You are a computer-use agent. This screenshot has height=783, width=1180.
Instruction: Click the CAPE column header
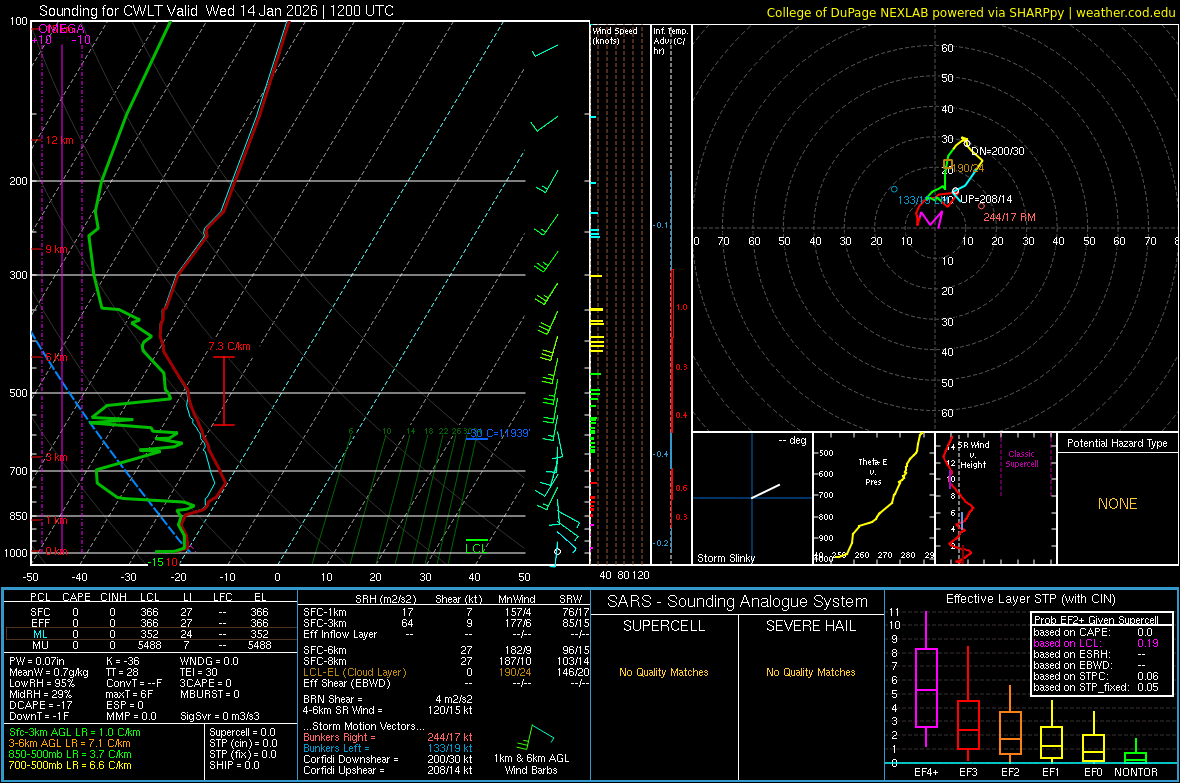76,597
